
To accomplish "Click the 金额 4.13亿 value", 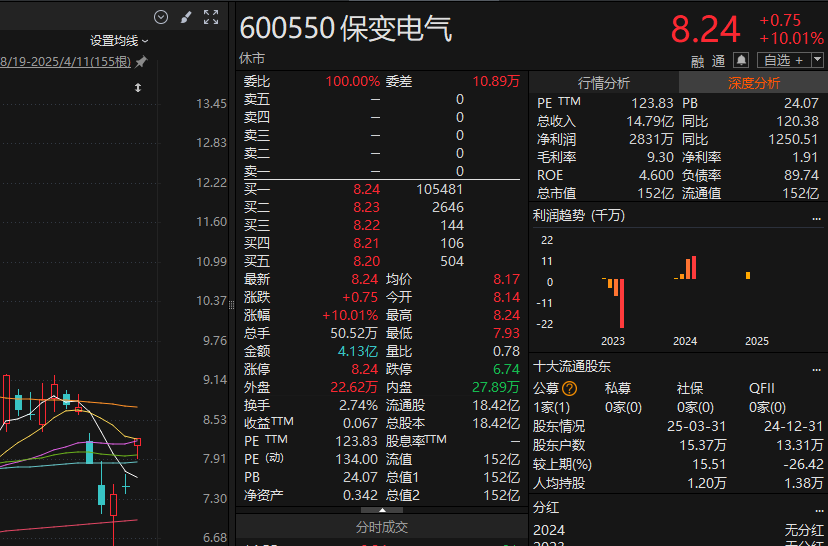I will click(357, 351).
